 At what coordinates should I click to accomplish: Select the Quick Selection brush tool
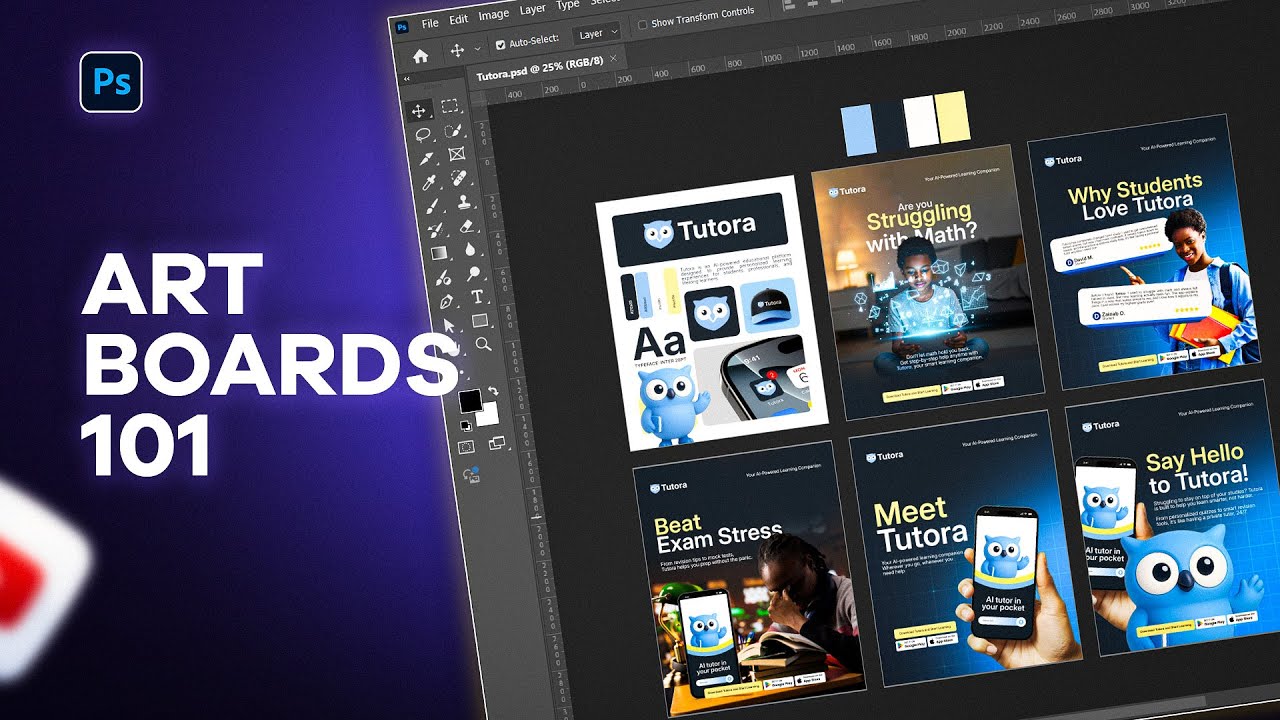pos(453,130)
